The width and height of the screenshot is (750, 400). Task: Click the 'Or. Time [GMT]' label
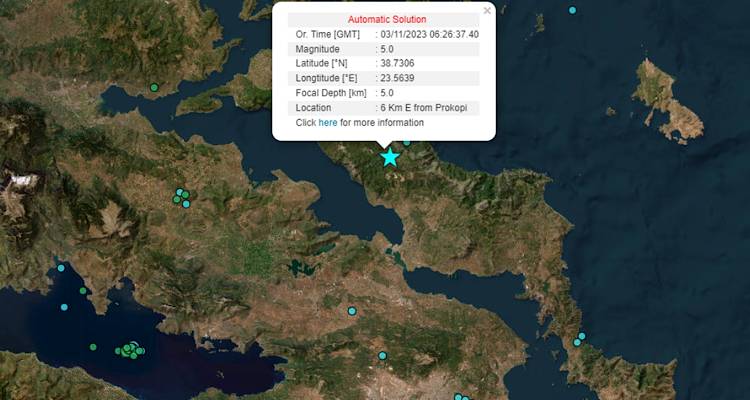(x=328, y=34)
